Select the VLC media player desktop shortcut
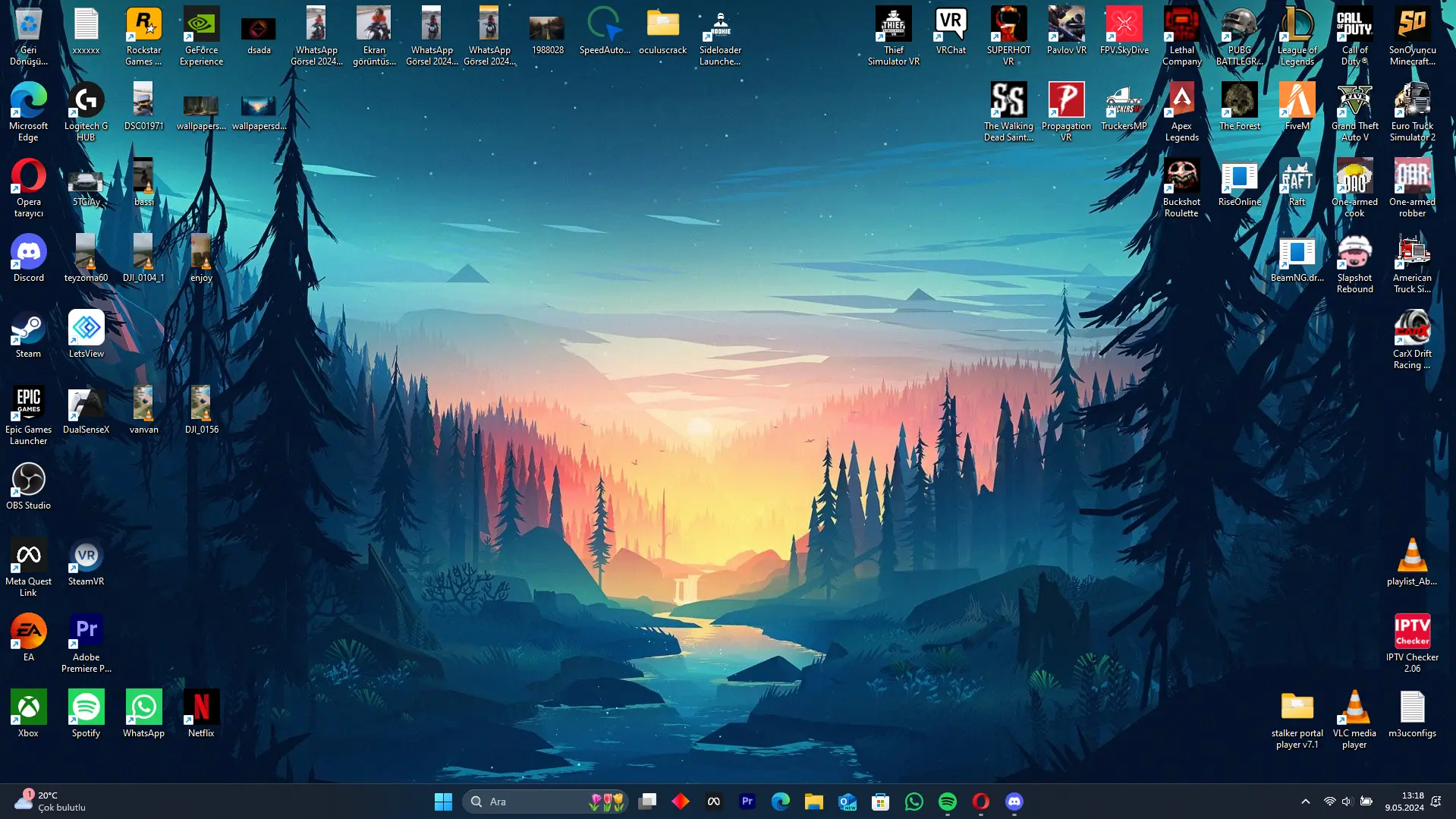This screenshot has height=819, width=1456. point(1354,719)
